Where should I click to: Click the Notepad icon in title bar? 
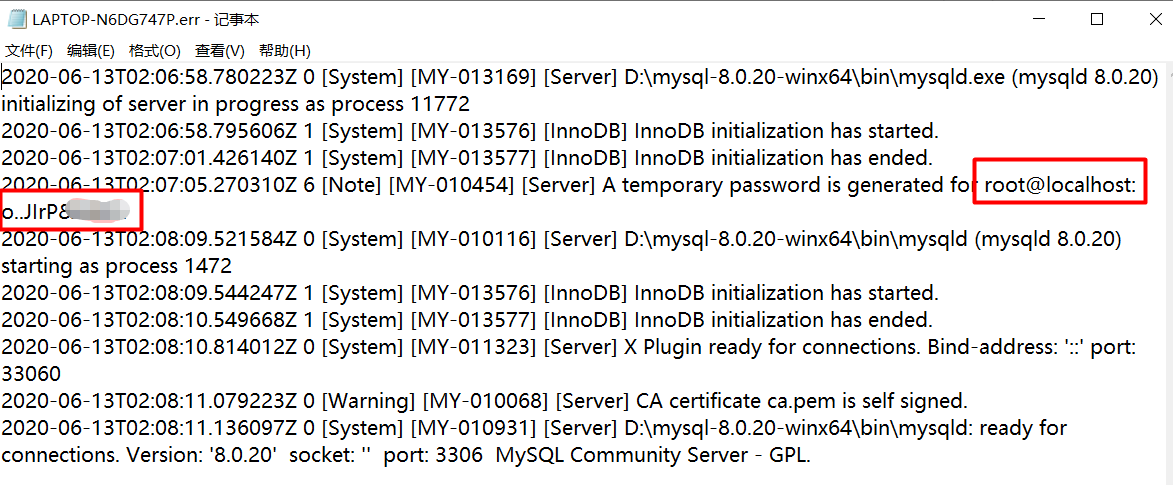17,19
